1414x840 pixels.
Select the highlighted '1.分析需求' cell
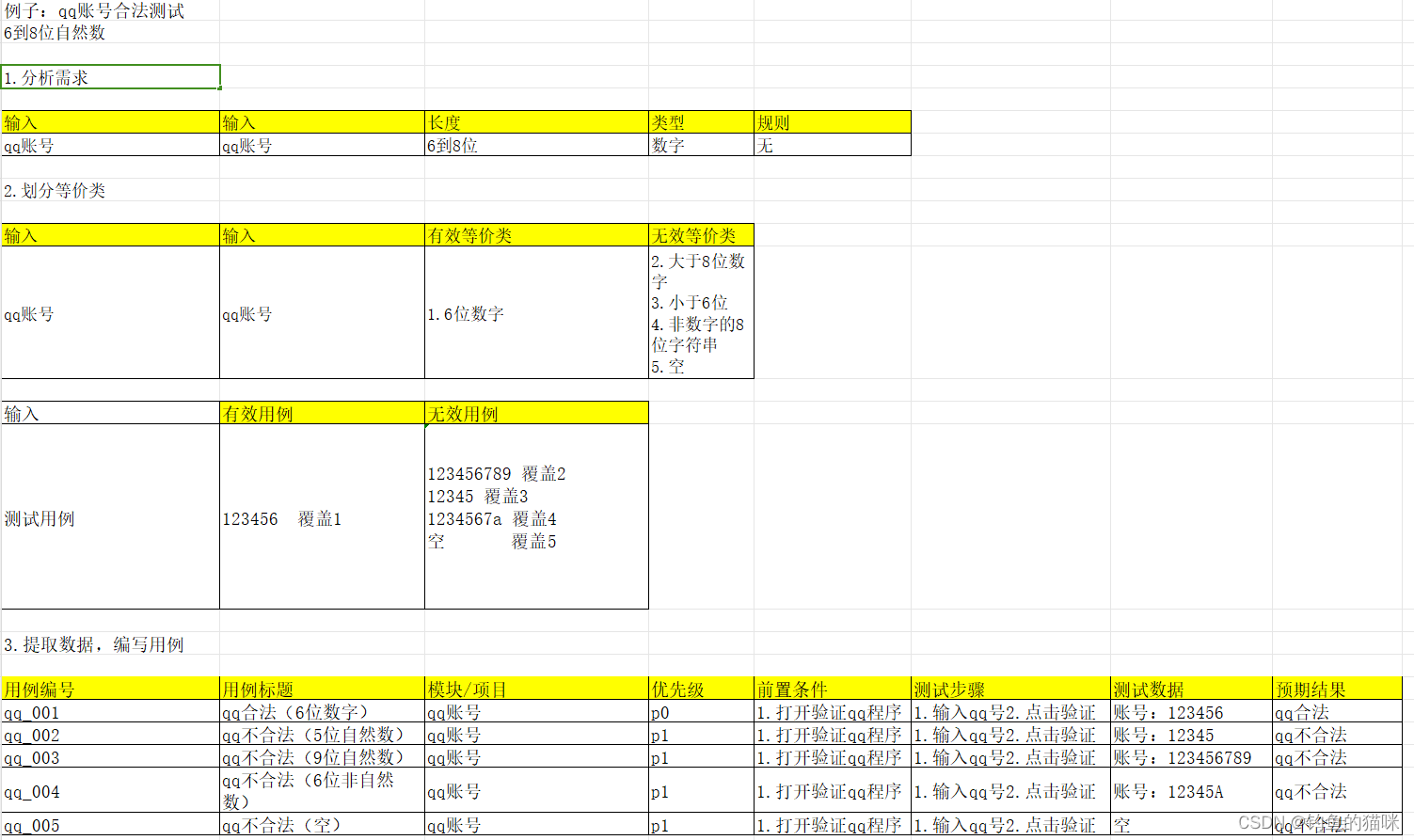point(110,77)
